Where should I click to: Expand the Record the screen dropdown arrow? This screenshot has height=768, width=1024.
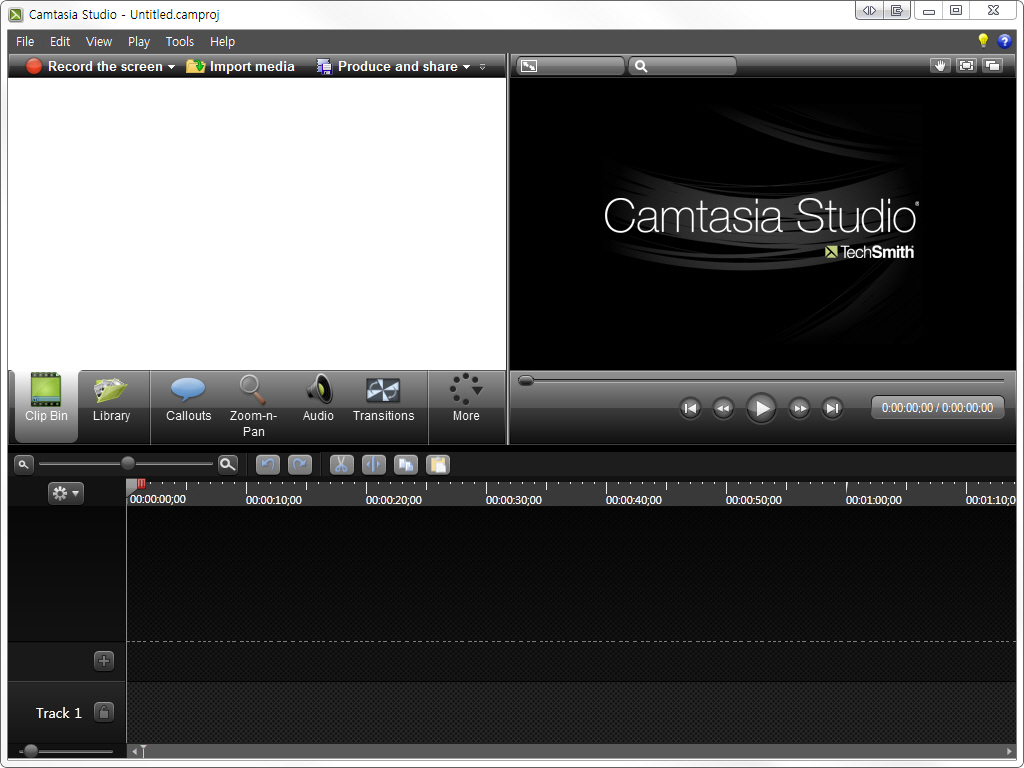(171, 67)
